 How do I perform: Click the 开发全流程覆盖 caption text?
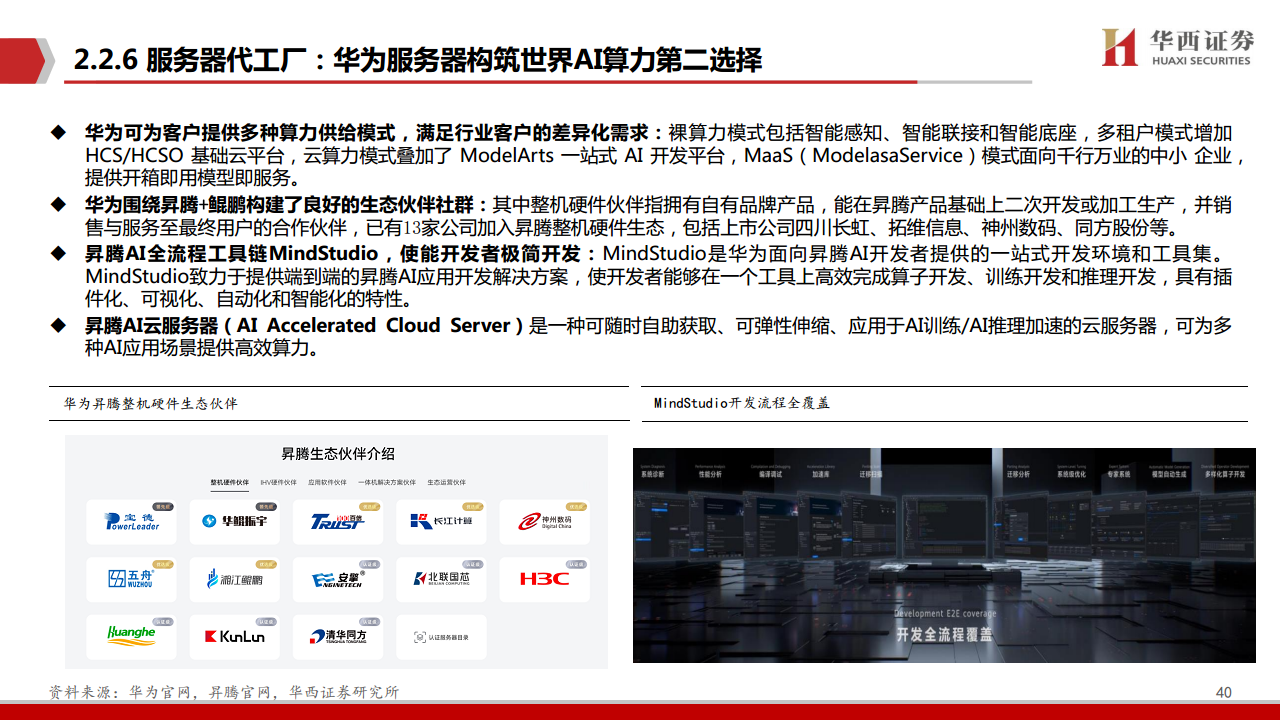coord(944,634)
